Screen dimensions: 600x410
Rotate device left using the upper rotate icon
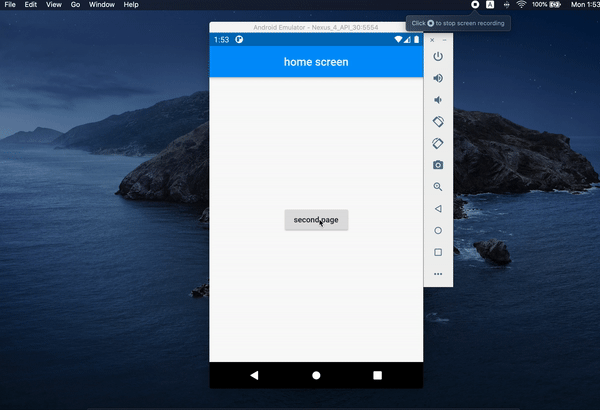438,122
